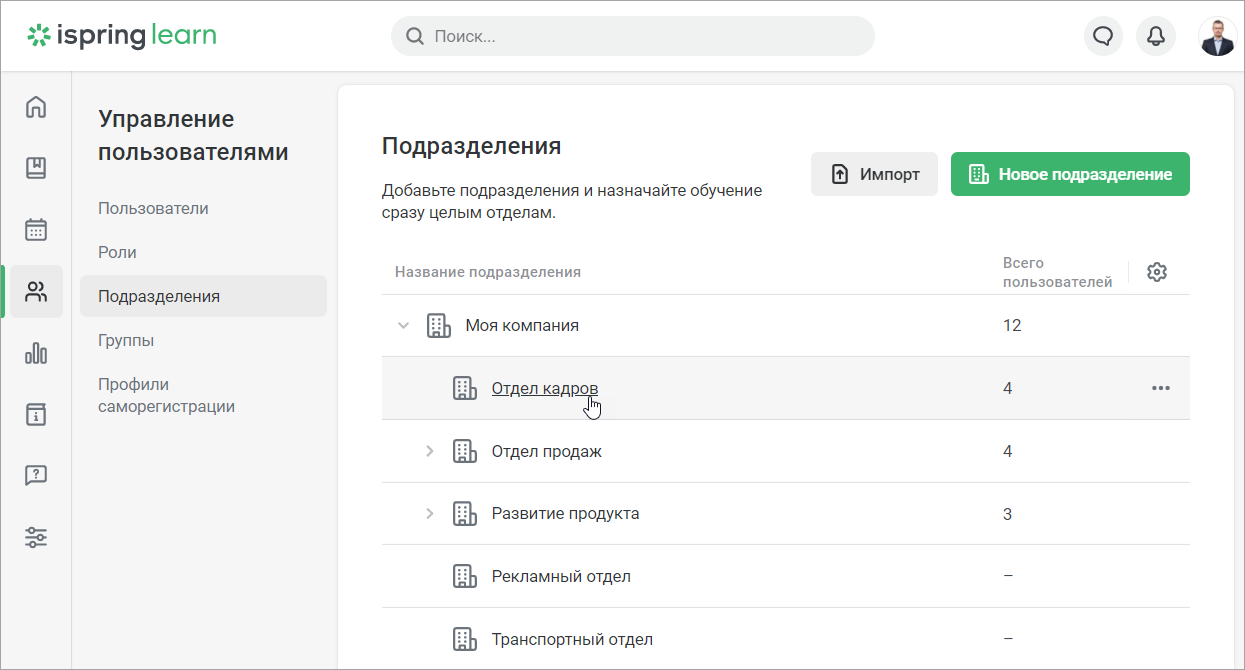
Task: Open the Отдел продаж department
Action: tap(547, 451)
